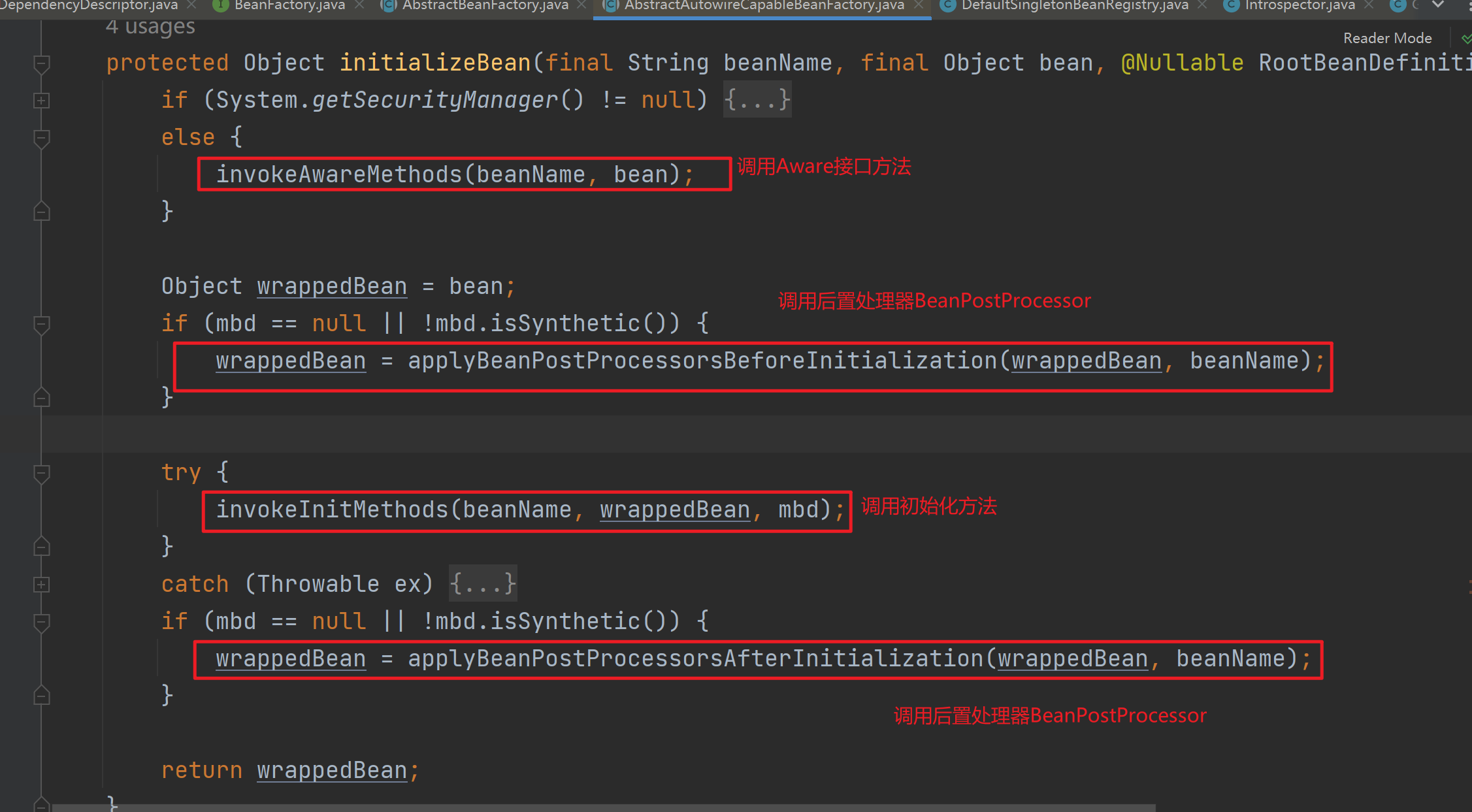Fold at try block closing brace
Screen dimensions: 1472x812
pos(41,547)
